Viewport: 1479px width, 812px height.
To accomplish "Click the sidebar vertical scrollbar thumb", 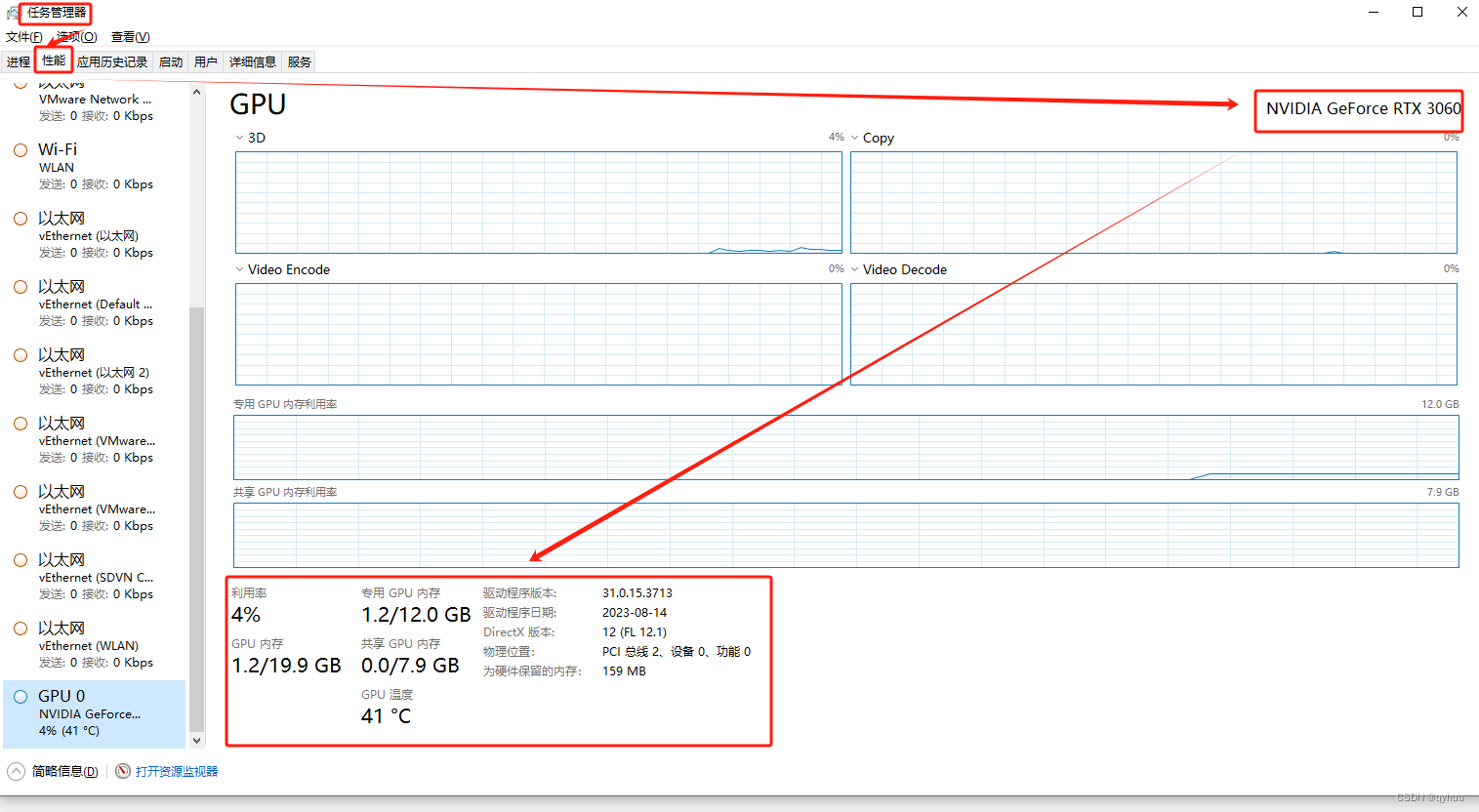I will click(196, 519).
